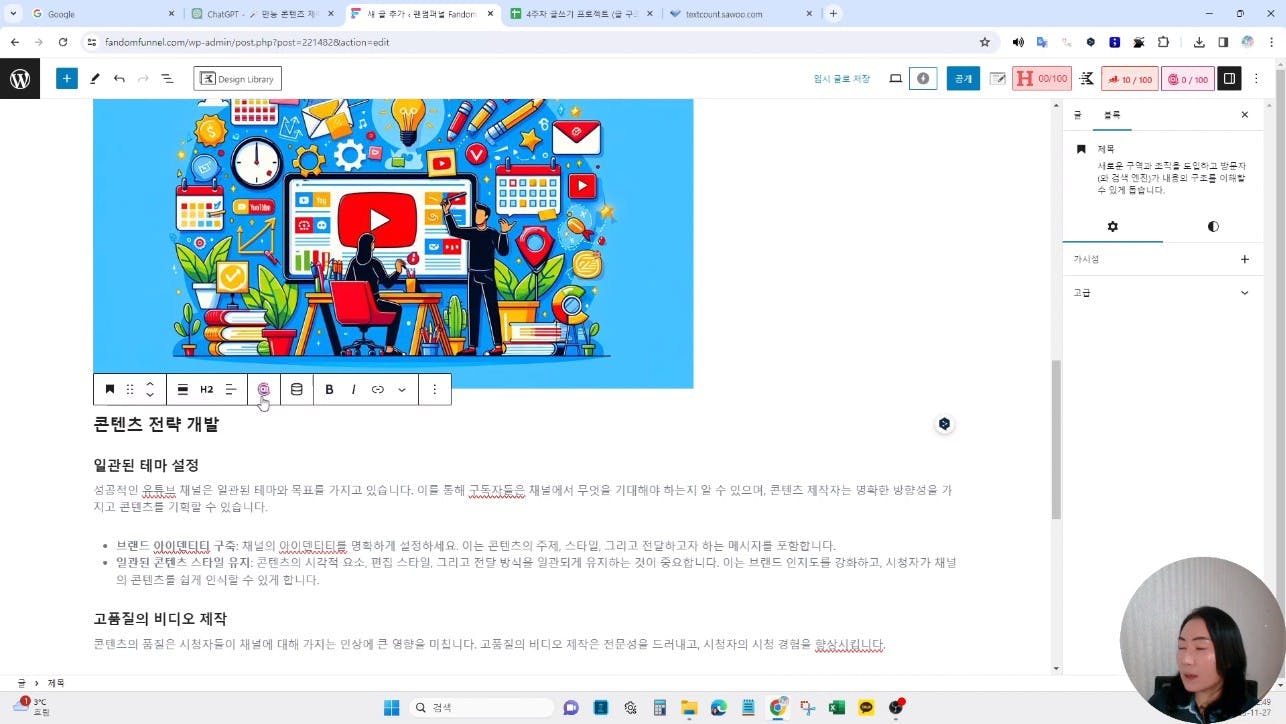Click the taskbar 검색 search box
The image size is (1286, 724).
tap(482, 707)
